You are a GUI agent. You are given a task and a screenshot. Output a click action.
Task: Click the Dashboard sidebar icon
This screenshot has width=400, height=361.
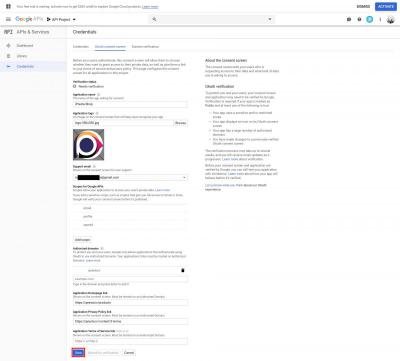(9, 45)
